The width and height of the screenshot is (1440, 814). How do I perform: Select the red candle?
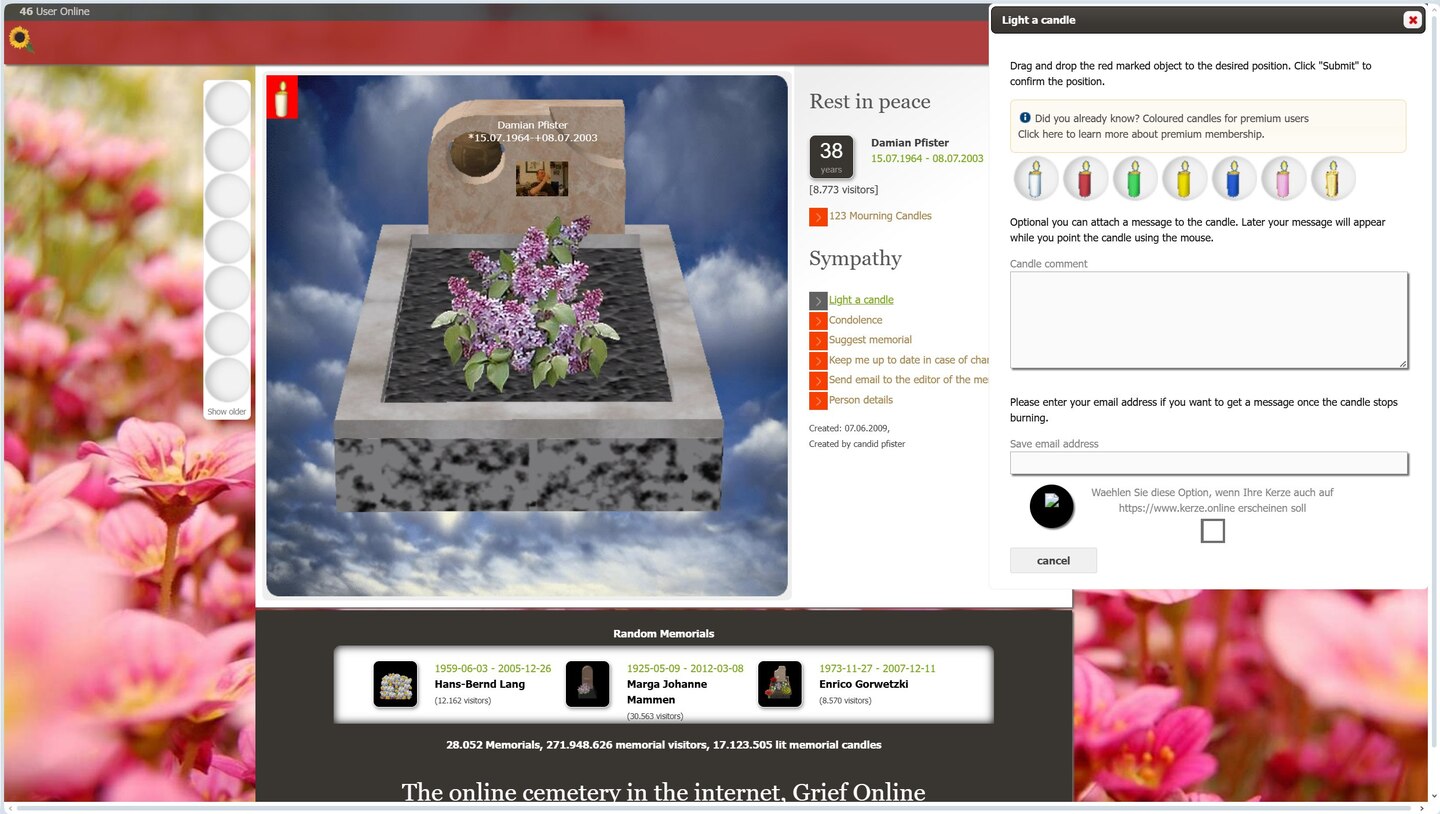1085,179
